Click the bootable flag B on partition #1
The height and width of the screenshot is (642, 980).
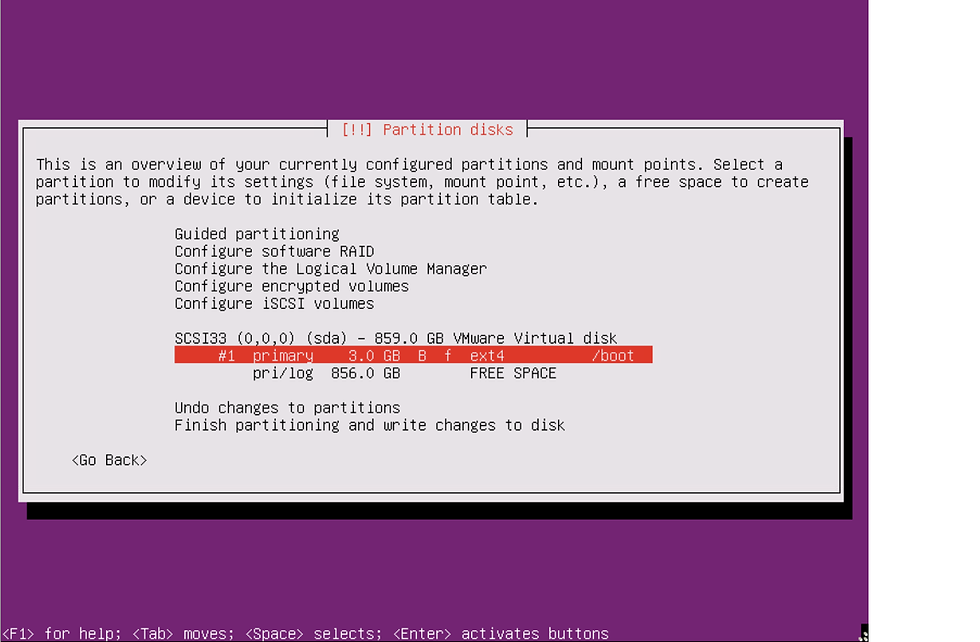[422, 356]
